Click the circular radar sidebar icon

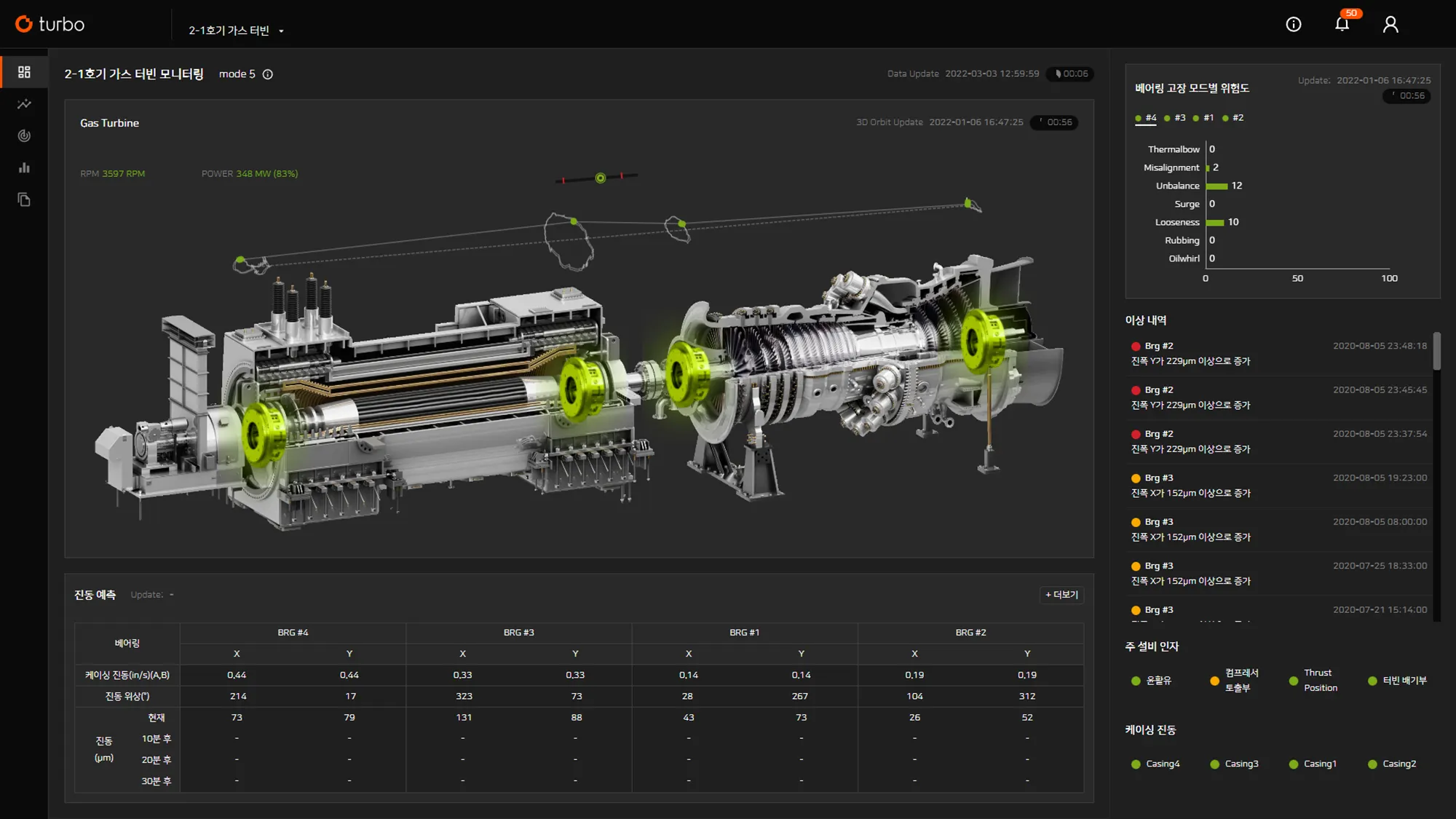pos(24,136)
